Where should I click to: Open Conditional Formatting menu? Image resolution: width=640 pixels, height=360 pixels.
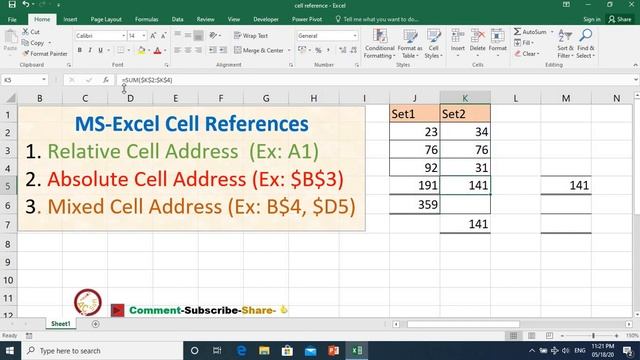[380, 44]
